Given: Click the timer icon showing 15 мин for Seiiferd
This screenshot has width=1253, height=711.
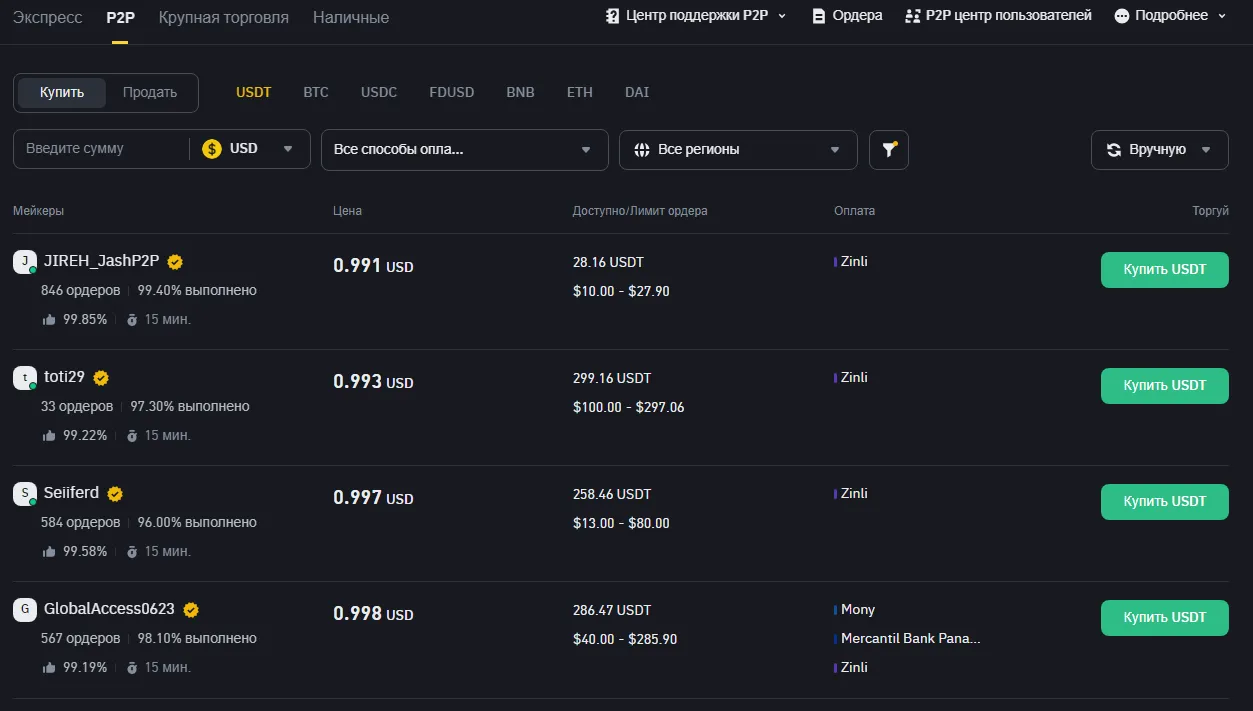Looking at the screenshot, I should [133, 551].
